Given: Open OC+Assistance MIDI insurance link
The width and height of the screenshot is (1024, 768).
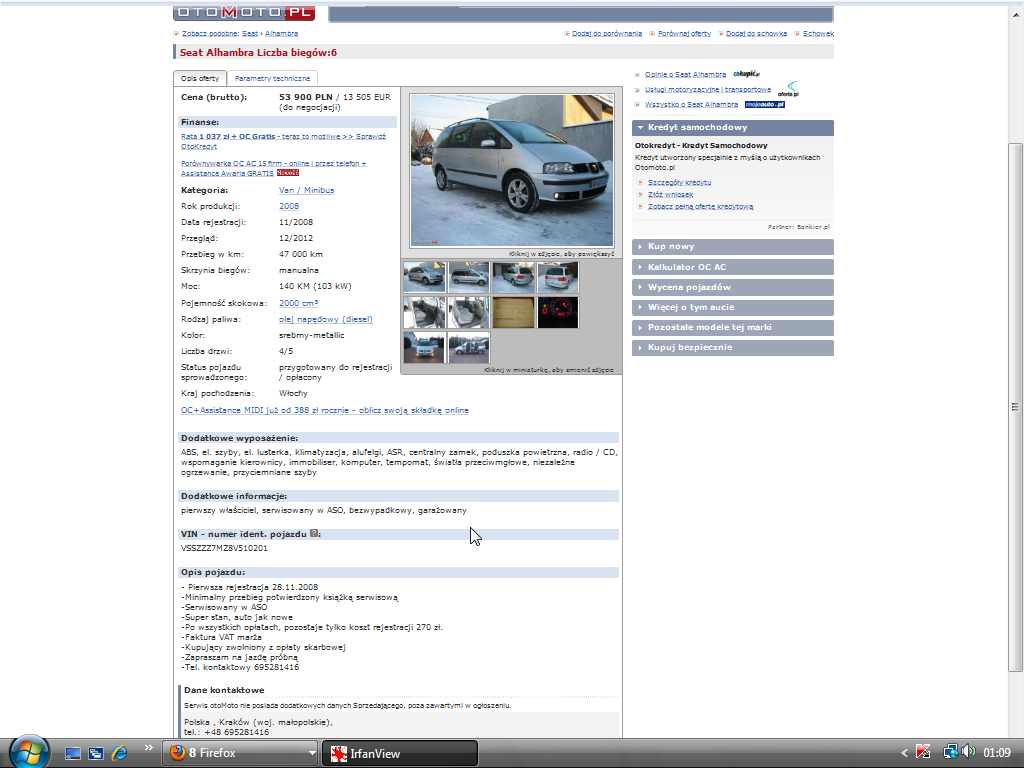Looking at the screenshot, I should click(325, 410).
